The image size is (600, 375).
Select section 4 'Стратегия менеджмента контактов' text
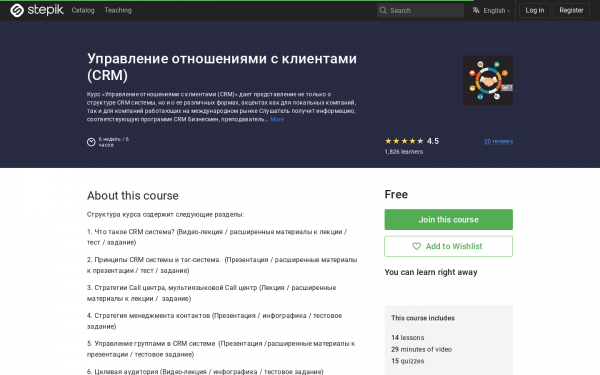215,321
